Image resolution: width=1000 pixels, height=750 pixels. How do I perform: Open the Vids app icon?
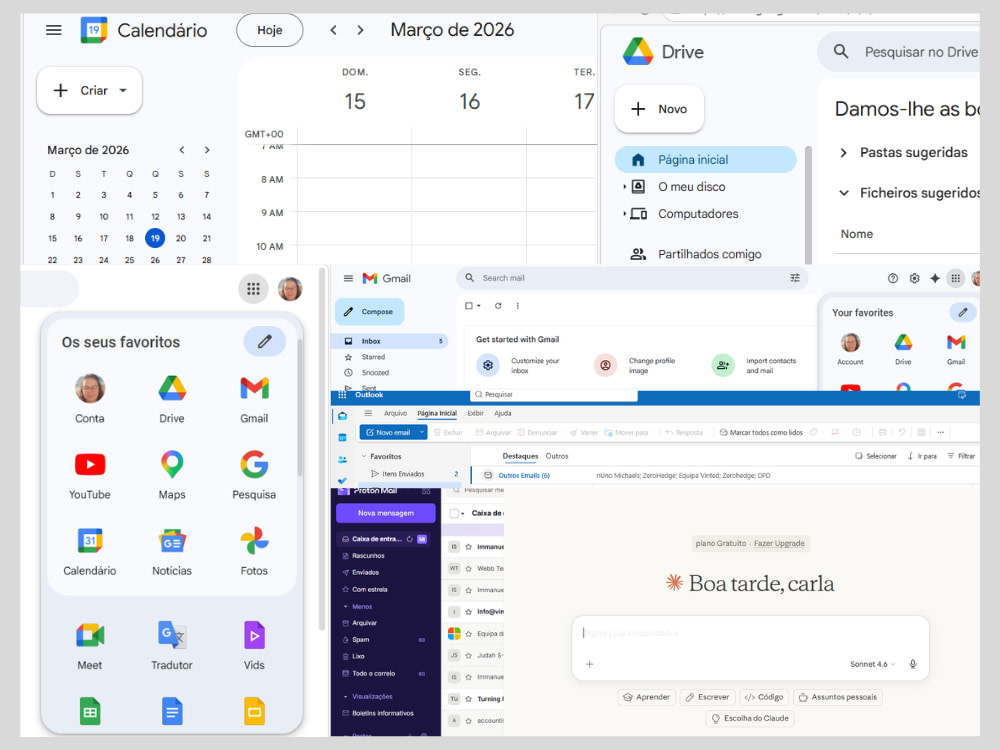click(x=254, y=645)
